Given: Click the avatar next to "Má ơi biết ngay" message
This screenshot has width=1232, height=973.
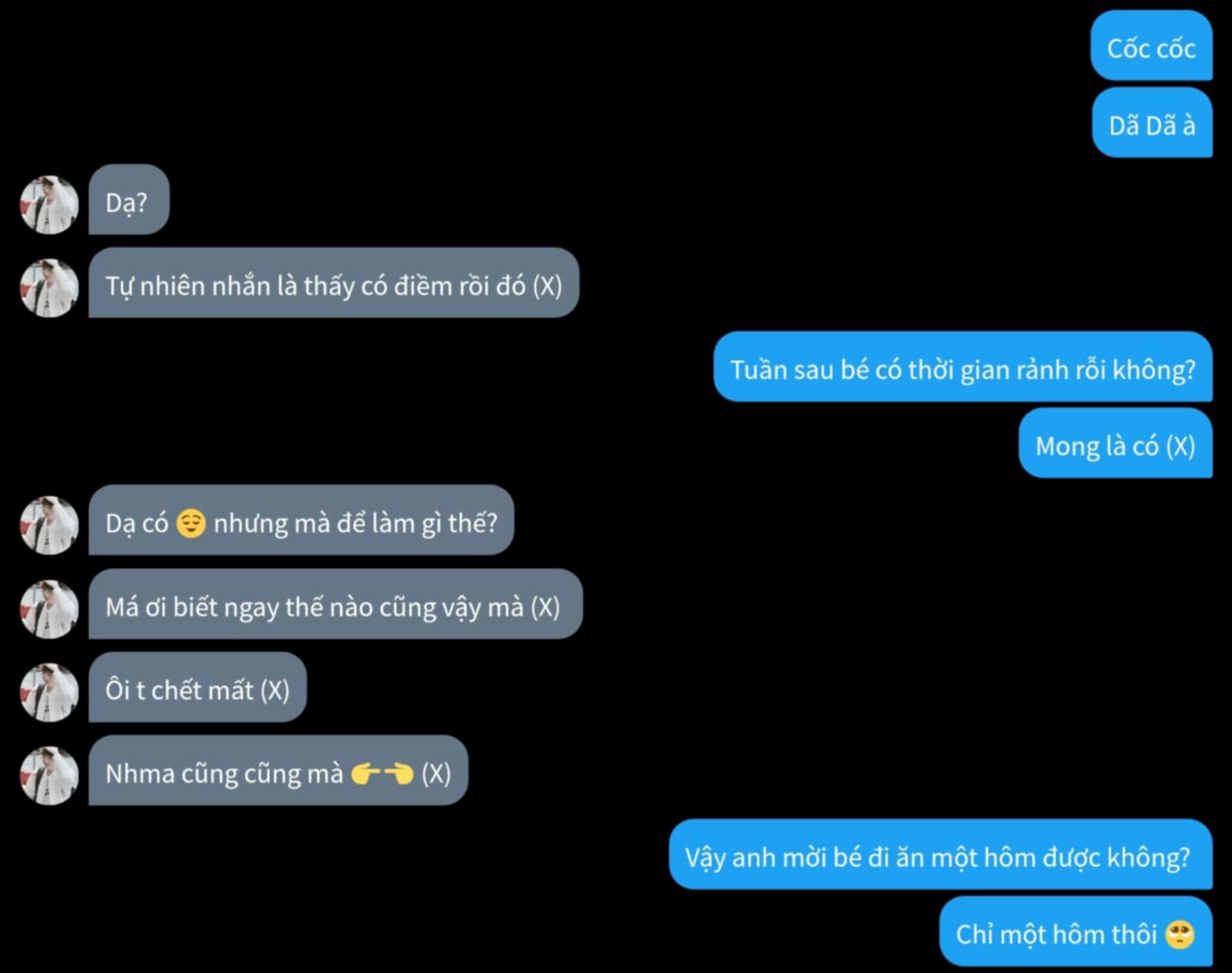Looking at the screenshot, I should tap(49, 609).
